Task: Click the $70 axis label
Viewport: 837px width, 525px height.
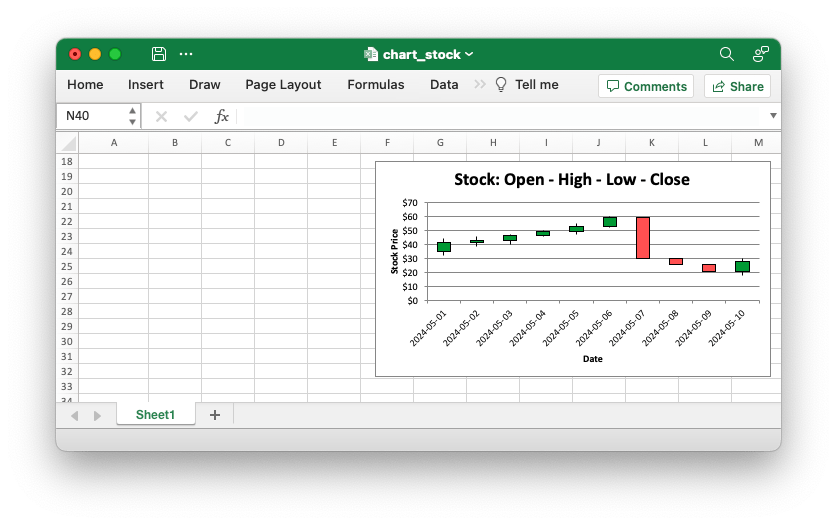Action: (x=410, y=203)
